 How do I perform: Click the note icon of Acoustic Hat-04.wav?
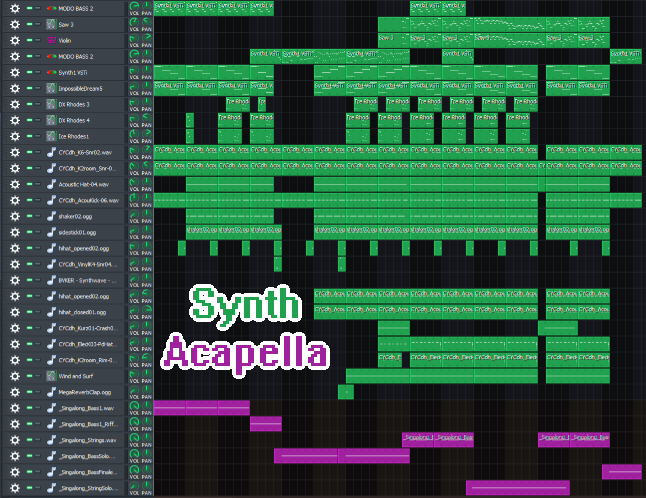(51, 184)
